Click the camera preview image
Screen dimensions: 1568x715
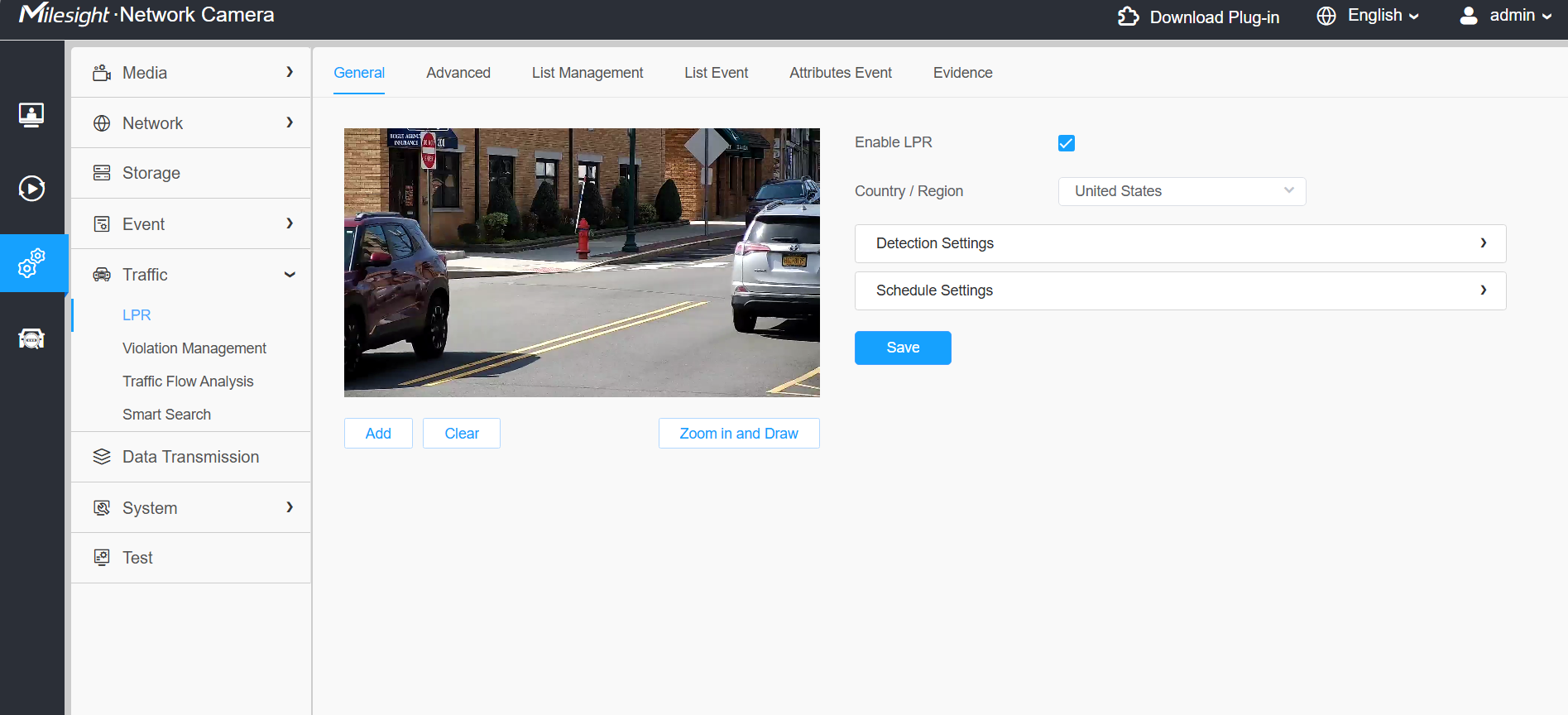point(582,262)
